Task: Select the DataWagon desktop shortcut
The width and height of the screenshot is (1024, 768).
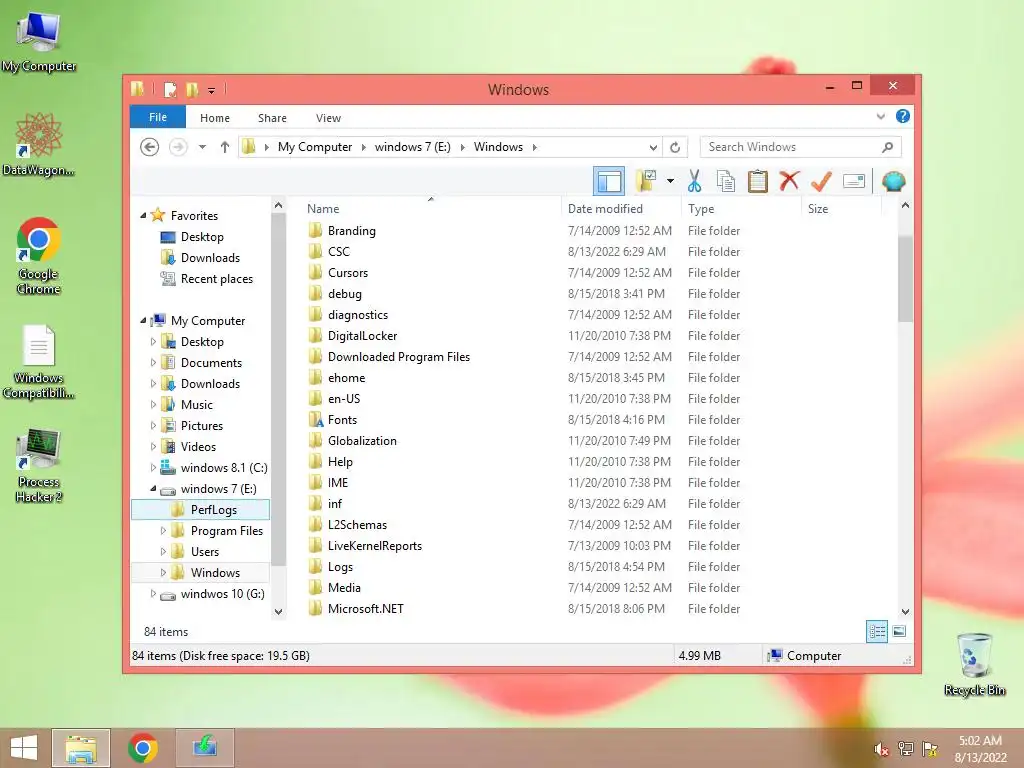Action: point(39,144)
